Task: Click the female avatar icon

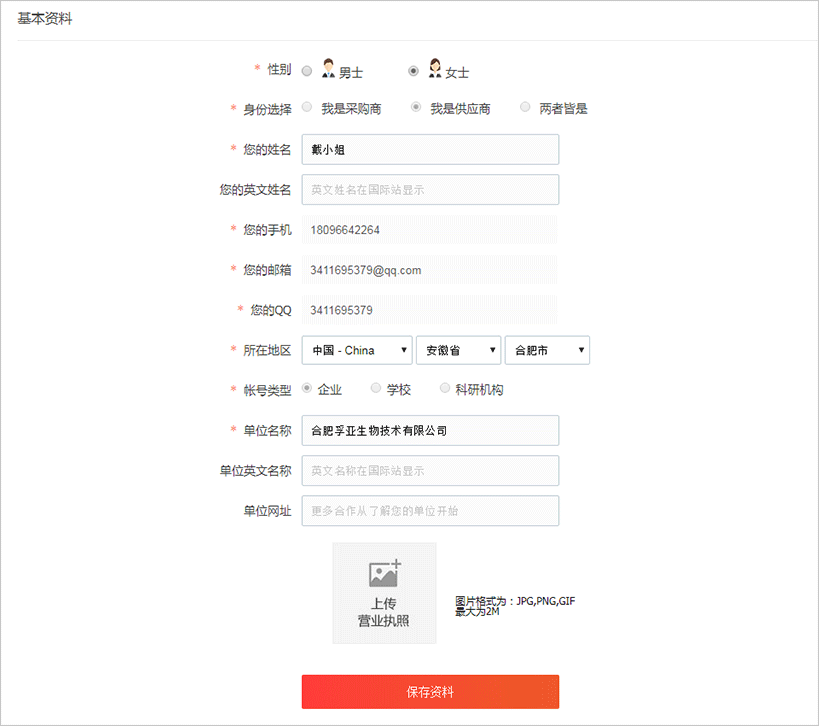Action: tap(435, 68)
